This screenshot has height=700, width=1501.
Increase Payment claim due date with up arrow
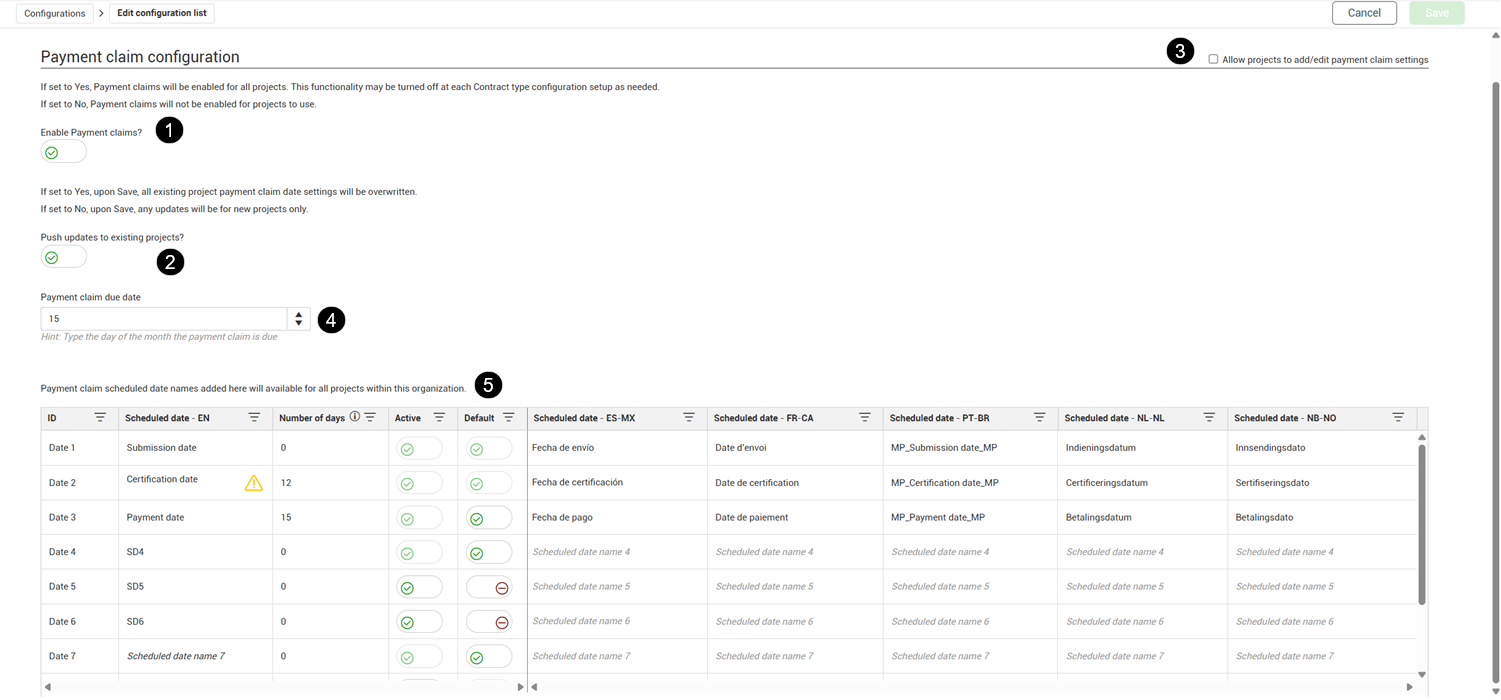(x=298, y=314)
